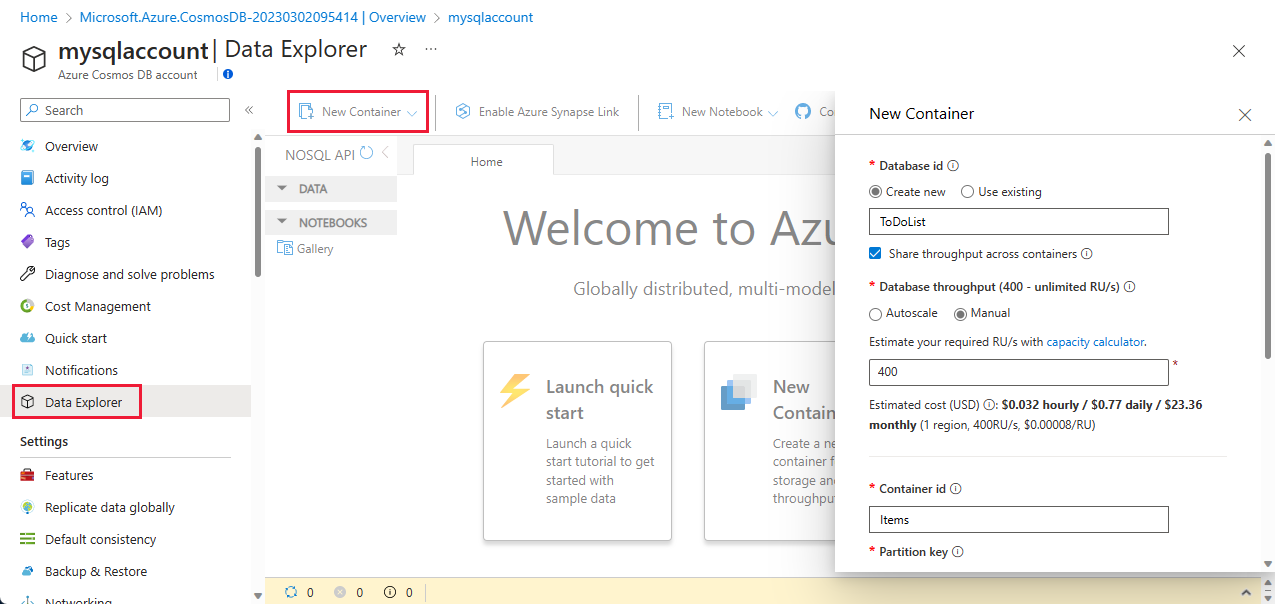The image size is (1275, 604).
Task: Click the Data Explorer cube icon
Action: (28, 402)
